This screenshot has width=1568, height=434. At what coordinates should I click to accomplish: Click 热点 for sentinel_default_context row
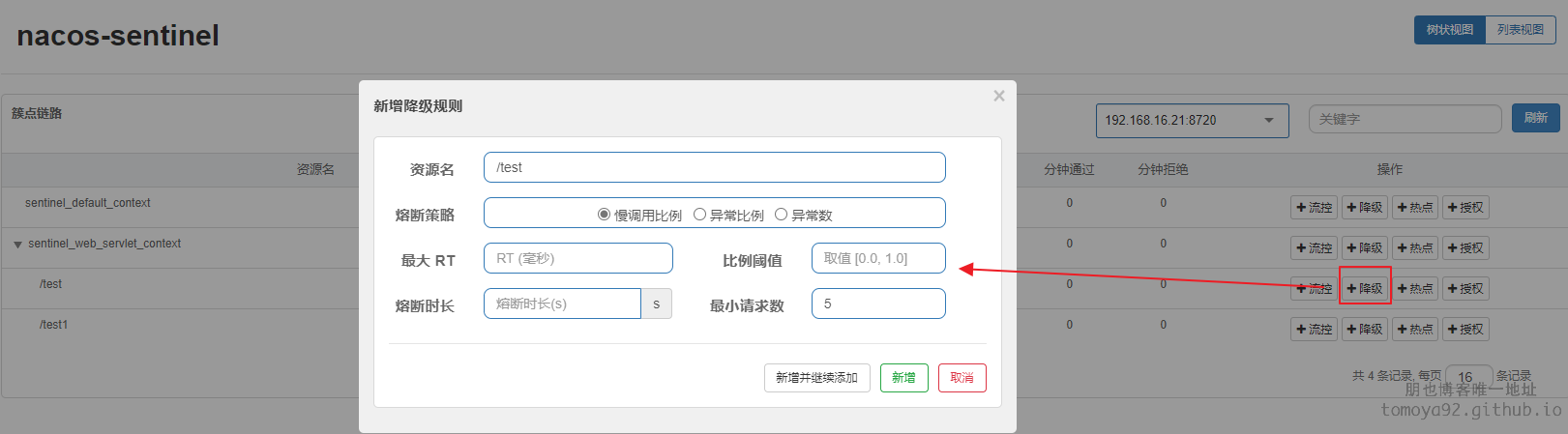tap(1415, 207)
